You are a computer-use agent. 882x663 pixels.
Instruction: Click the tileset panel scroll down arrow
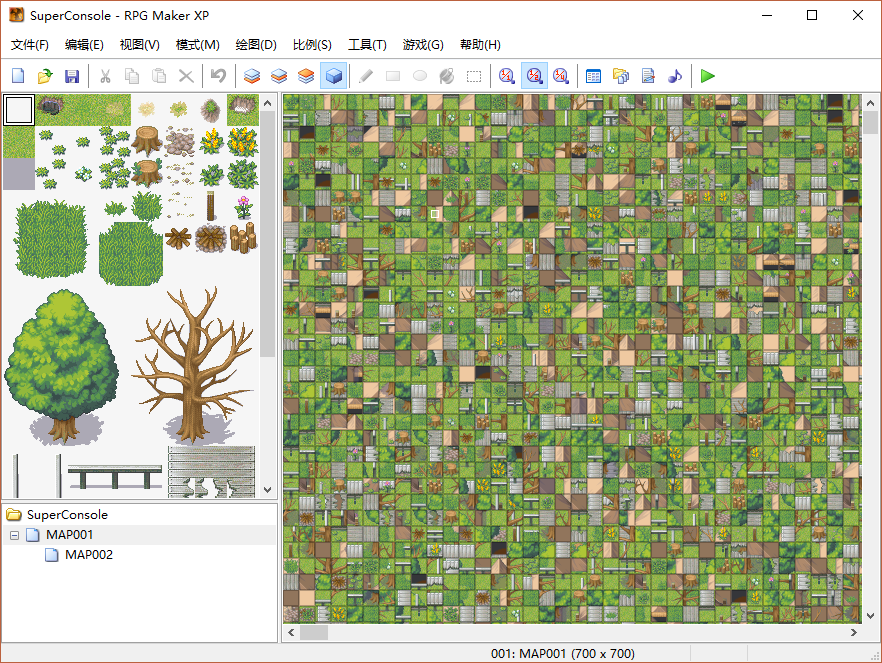(x=268, y=490)
